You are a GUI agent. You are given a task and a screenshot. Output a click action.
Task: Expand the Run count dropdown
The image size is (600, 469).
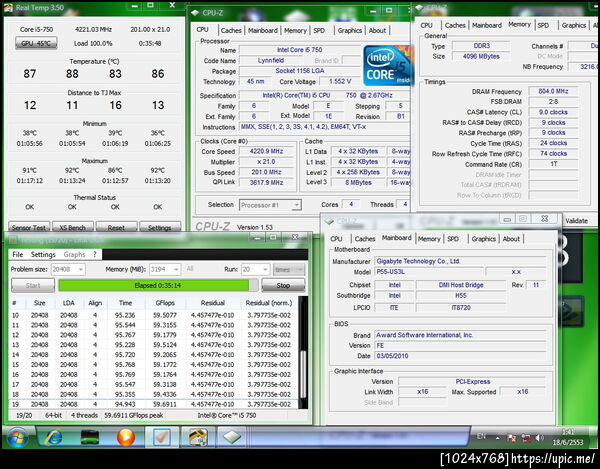(265, 269)
